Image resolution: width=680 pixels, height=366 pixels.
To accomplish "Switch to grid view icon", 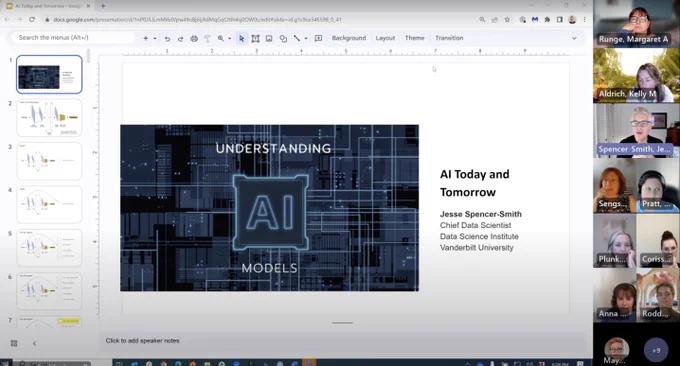I will pos(14,343).
